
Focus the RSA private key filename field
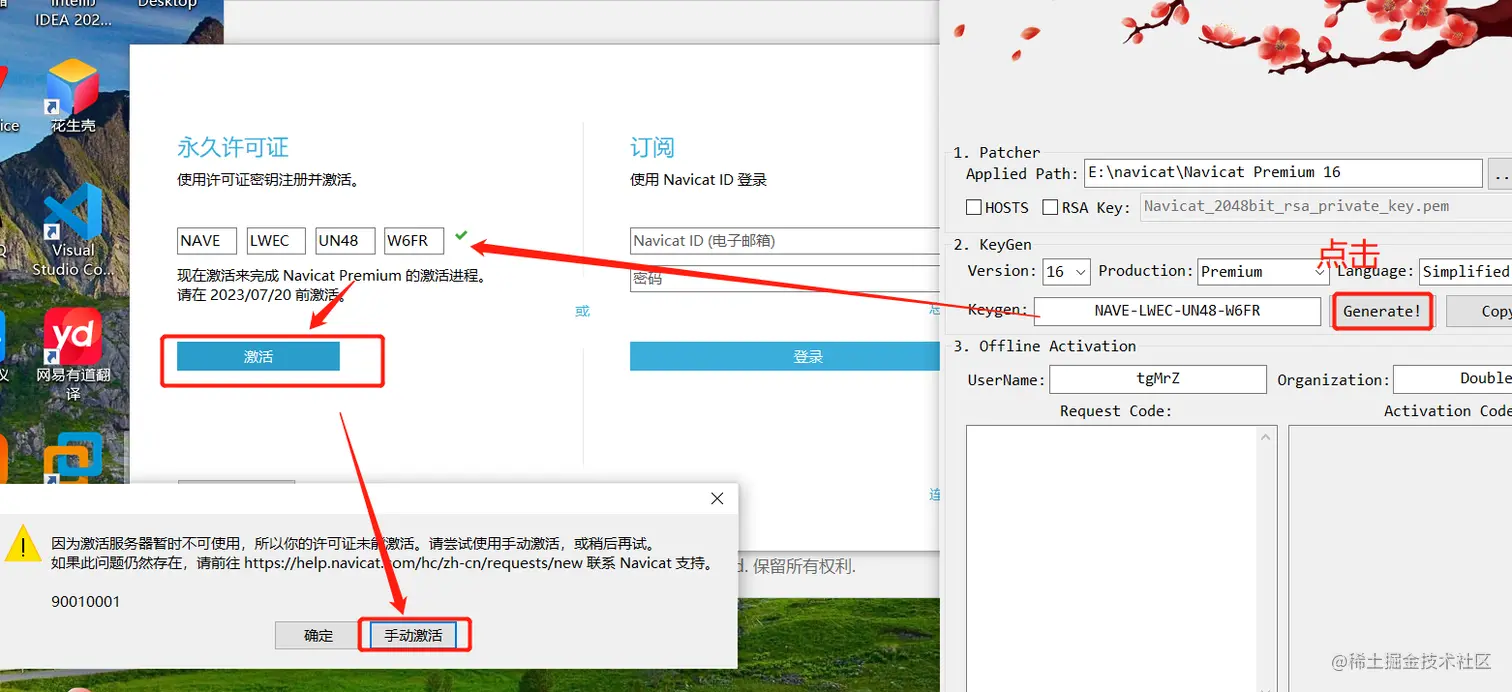pos(1325,207)
